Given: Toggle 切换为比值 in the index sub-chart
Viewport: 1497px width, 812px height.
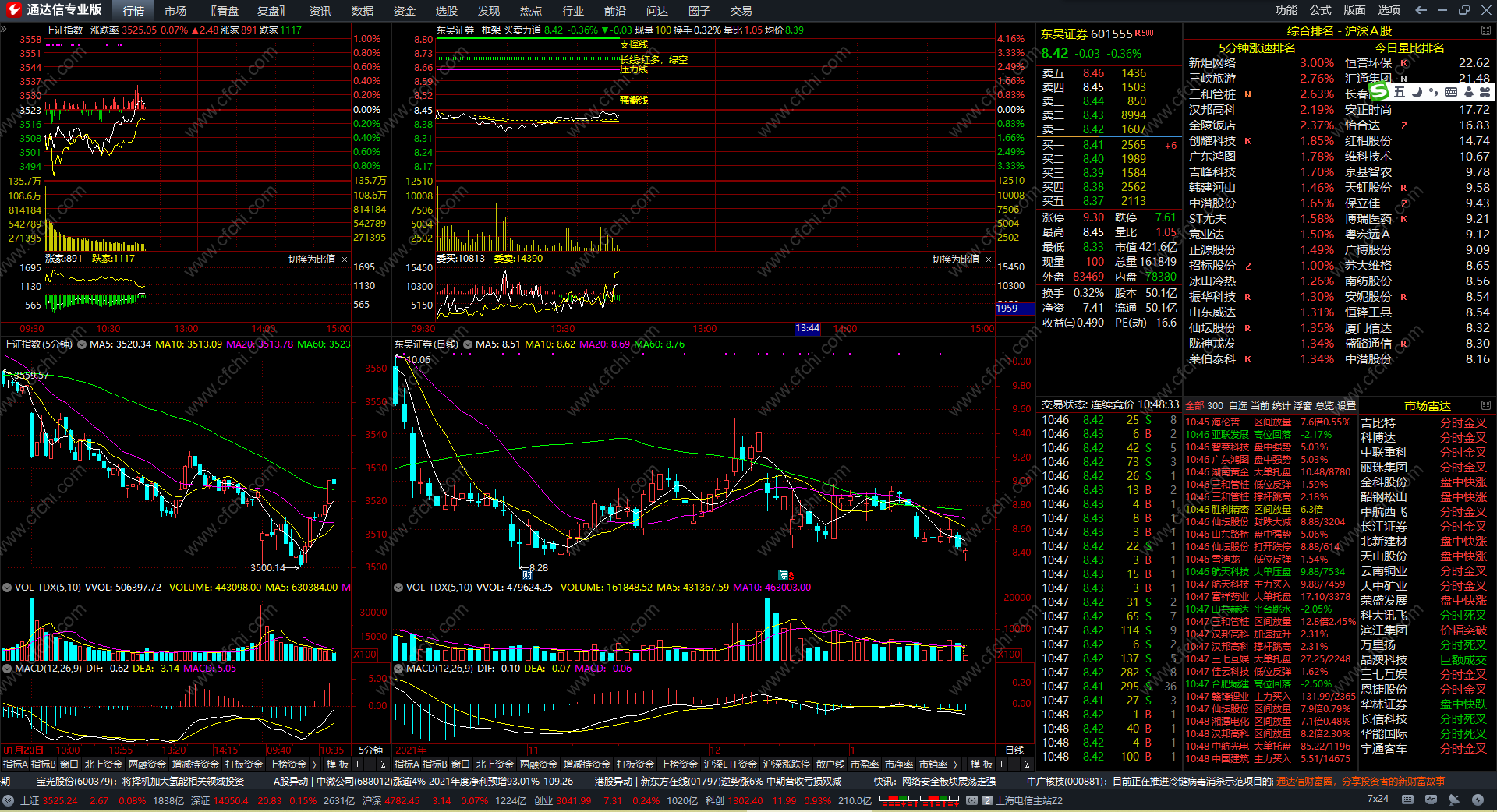Looking at the screenshot, I should (312, 259).
